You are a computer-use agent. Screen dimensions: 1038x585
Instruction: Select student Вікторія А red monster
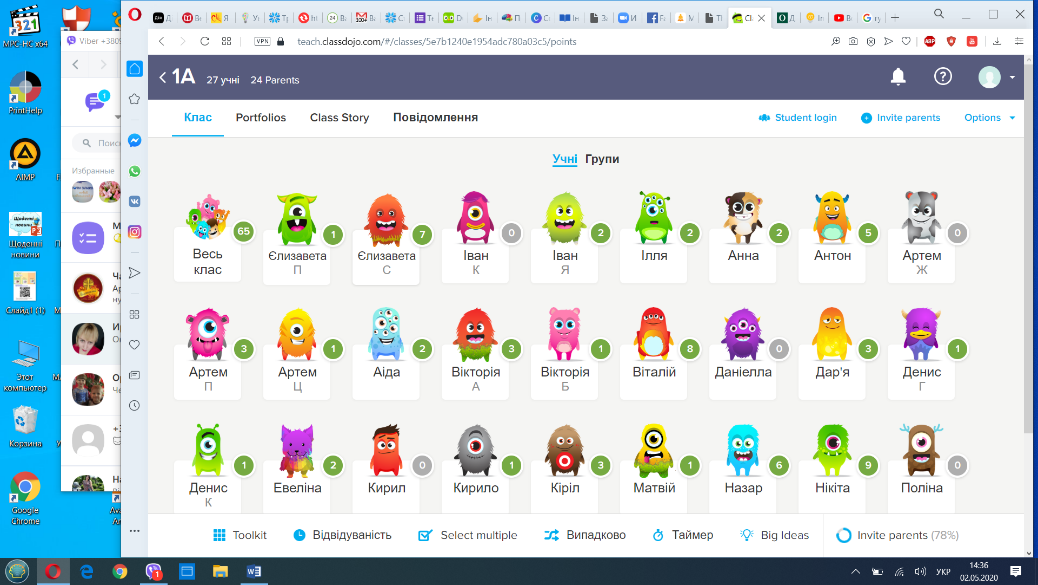pos(475,334)
